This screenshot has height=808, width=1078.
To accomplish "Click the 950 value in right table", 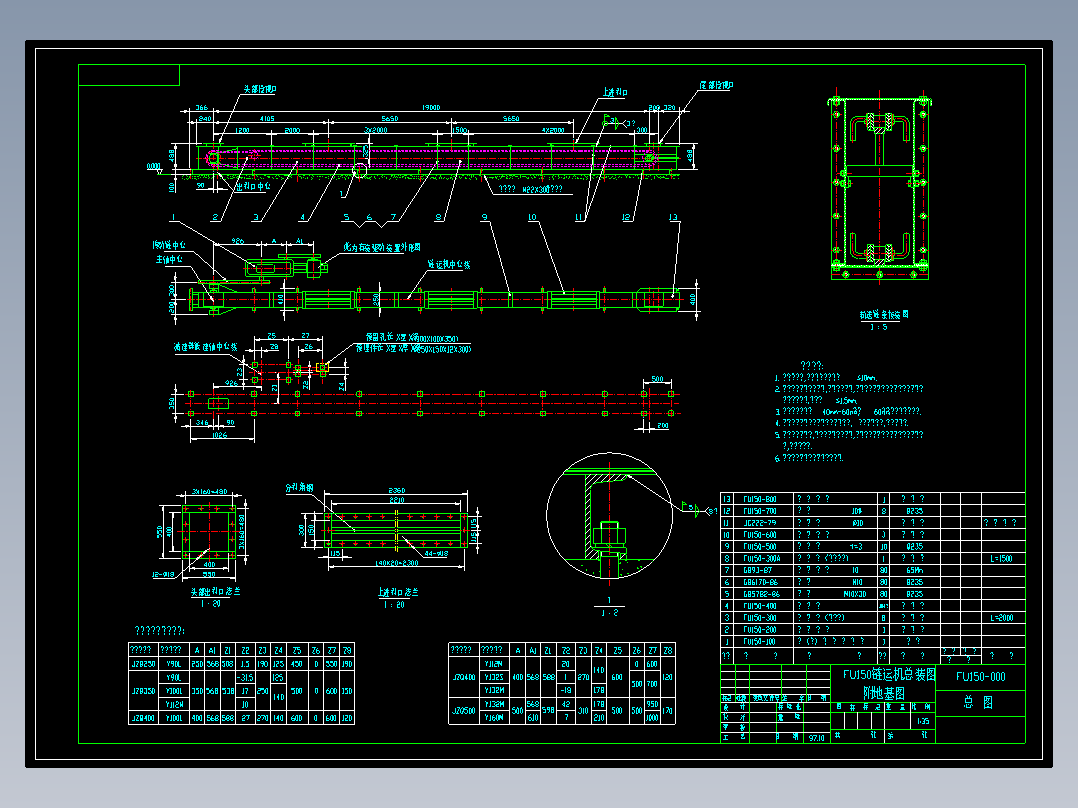I will [652, 704].
